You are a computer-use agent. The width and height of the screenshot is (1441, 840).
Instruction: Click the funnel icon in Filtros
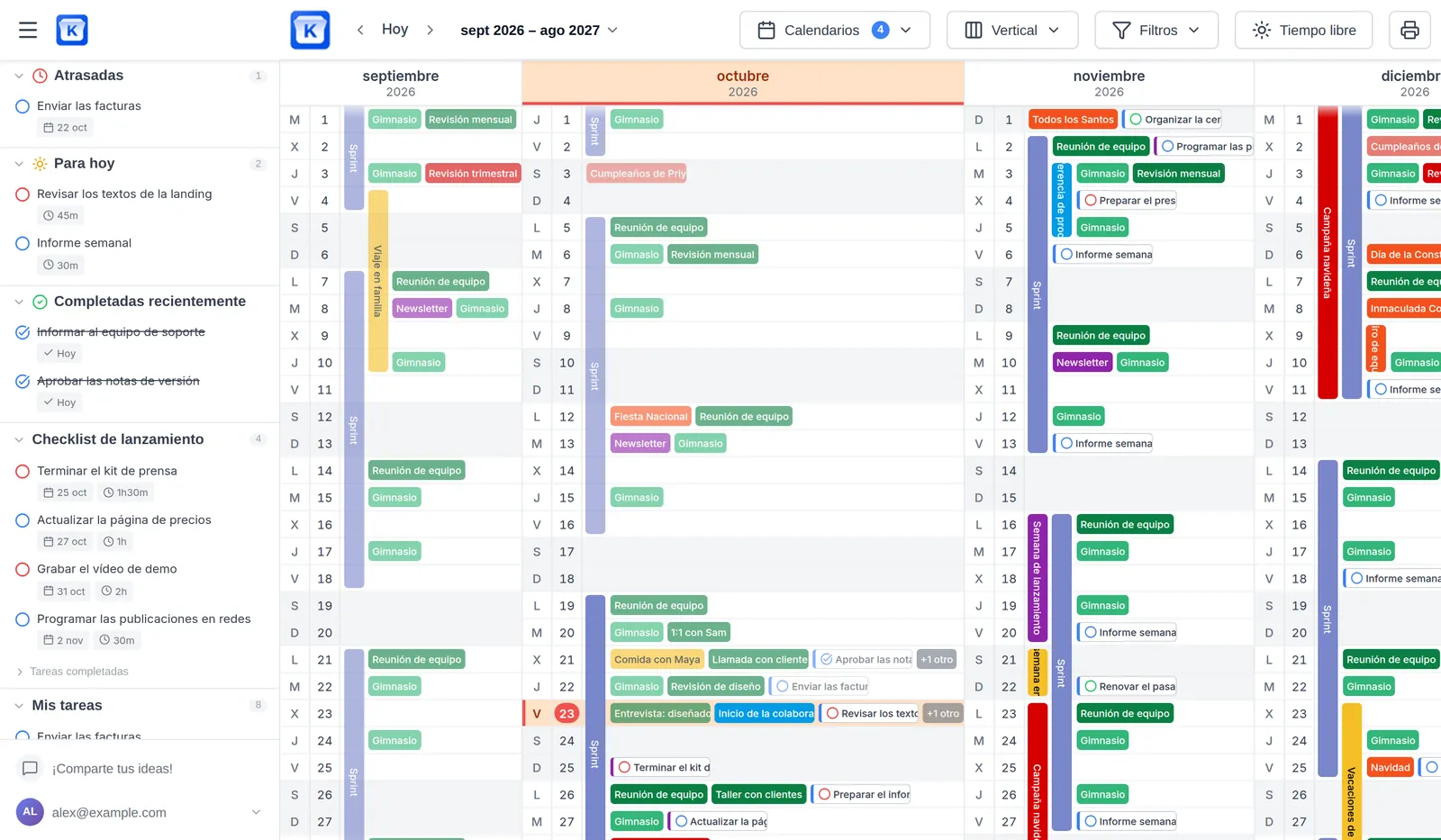tap(1121, 31)
